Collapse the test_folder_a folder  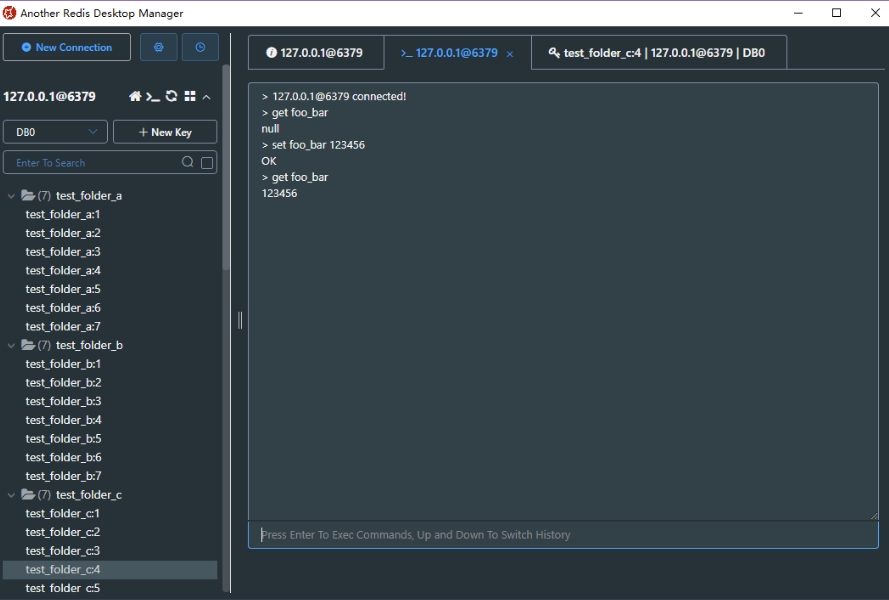click(x=11, y=196)
